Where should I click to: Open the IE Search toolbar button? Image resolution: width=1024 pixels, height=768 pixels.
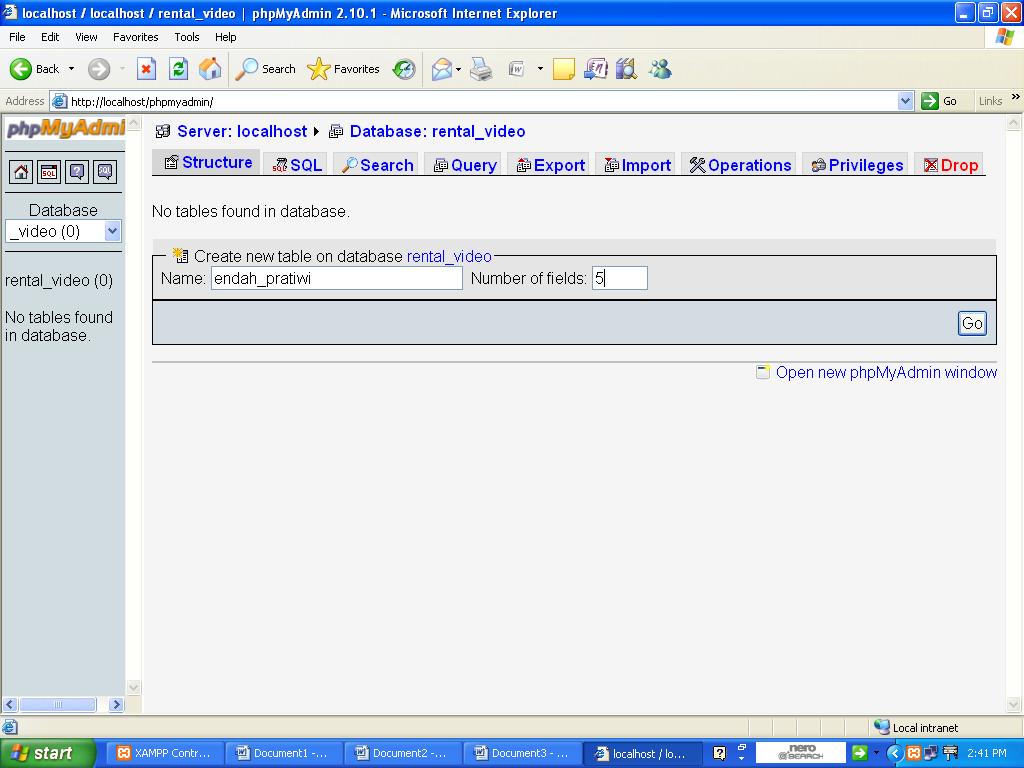click(x=265, y=69)
